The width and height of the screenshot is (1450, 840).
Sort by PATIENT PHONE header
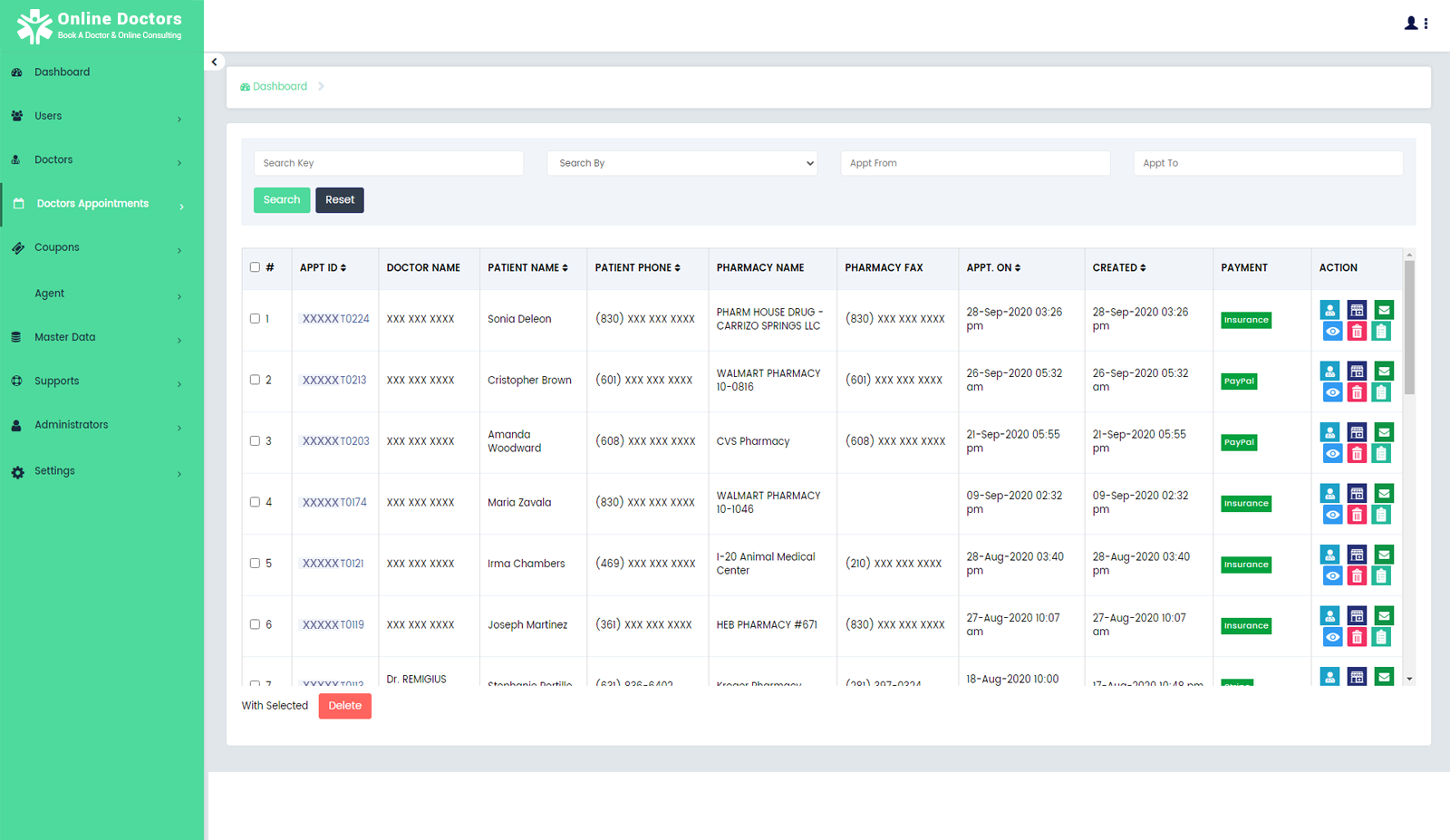pyautogui.click(x=638, y=268)
